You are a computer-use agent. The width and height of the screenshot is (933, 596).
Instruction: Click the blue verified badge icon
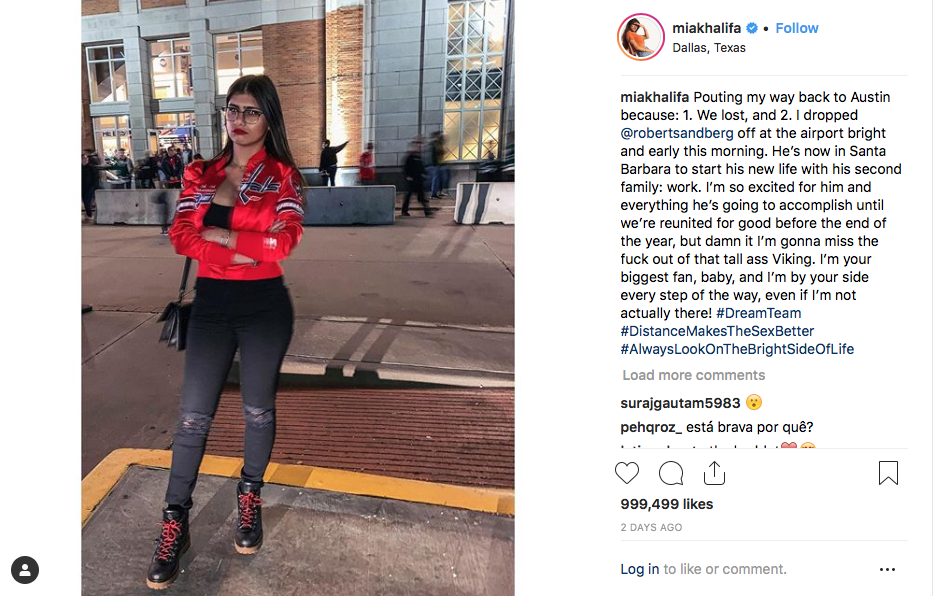(752, 28)
